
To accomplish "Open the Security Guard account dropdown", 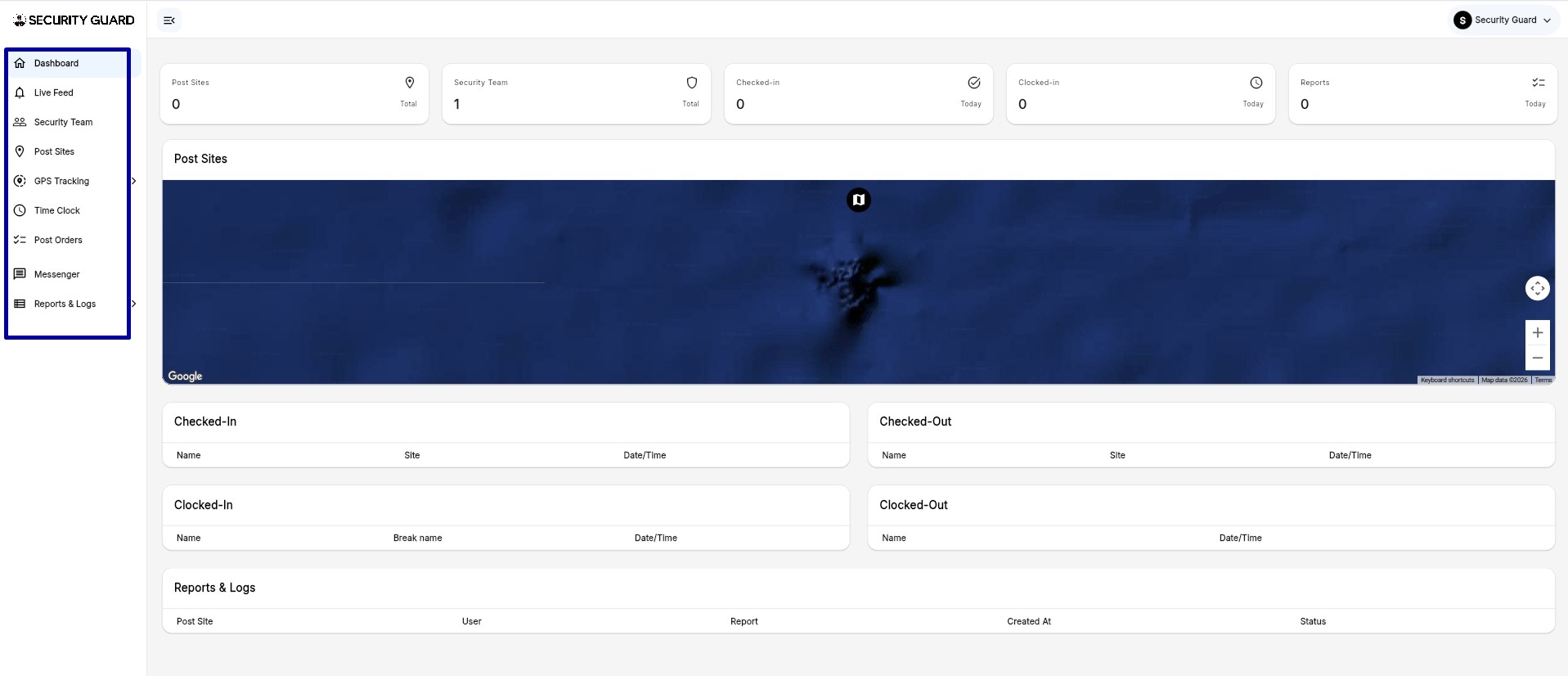I will point(1503,20).
